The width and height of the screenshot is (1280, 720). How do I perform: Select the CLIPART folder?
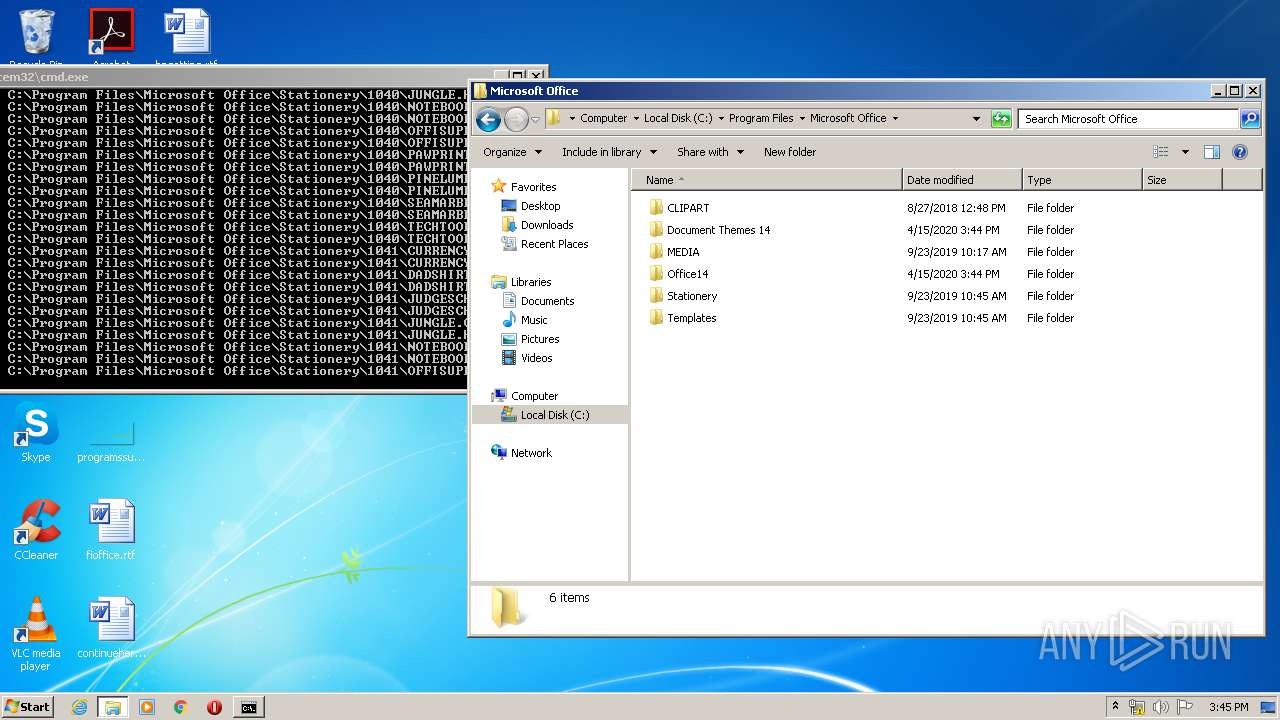[x=688, y=208]
